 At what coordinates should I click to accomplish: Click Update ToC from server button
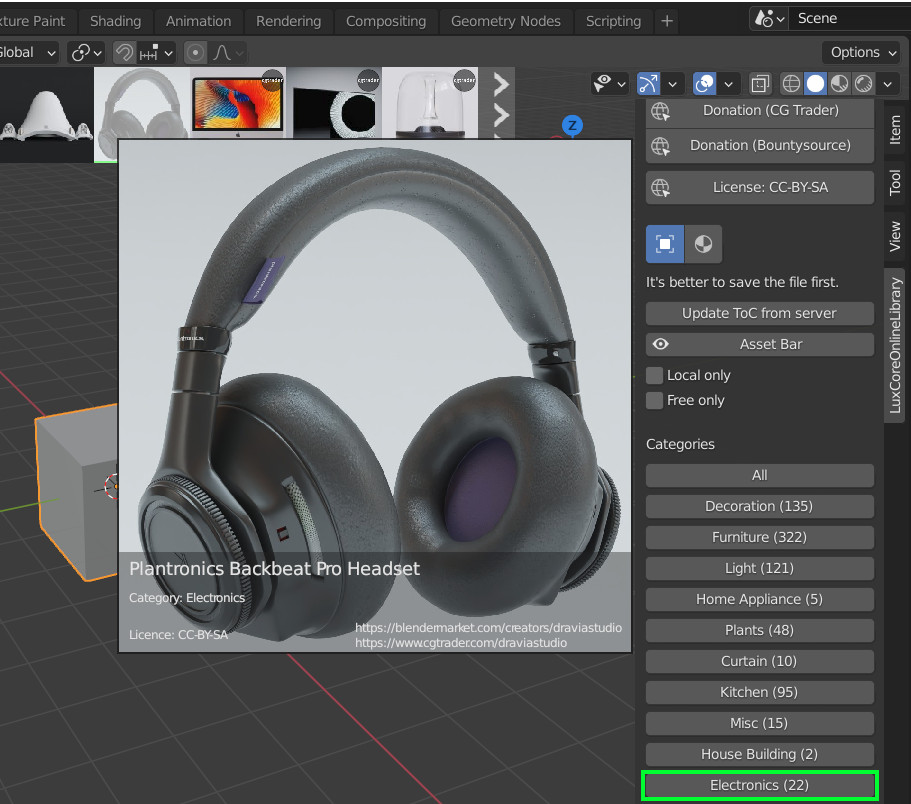pos(760,313)
